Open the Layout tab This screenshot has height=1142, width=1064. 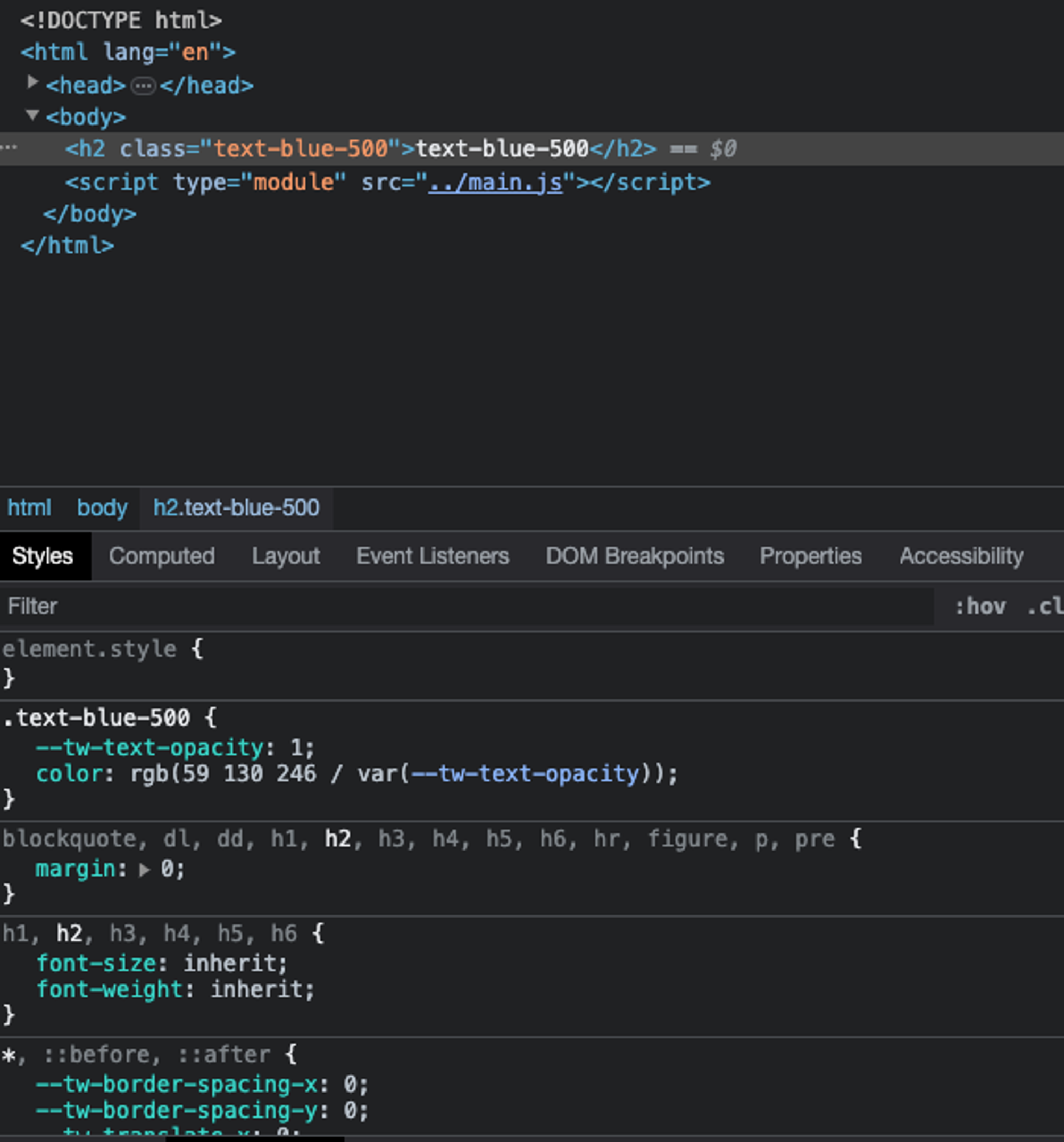point(286,556)
